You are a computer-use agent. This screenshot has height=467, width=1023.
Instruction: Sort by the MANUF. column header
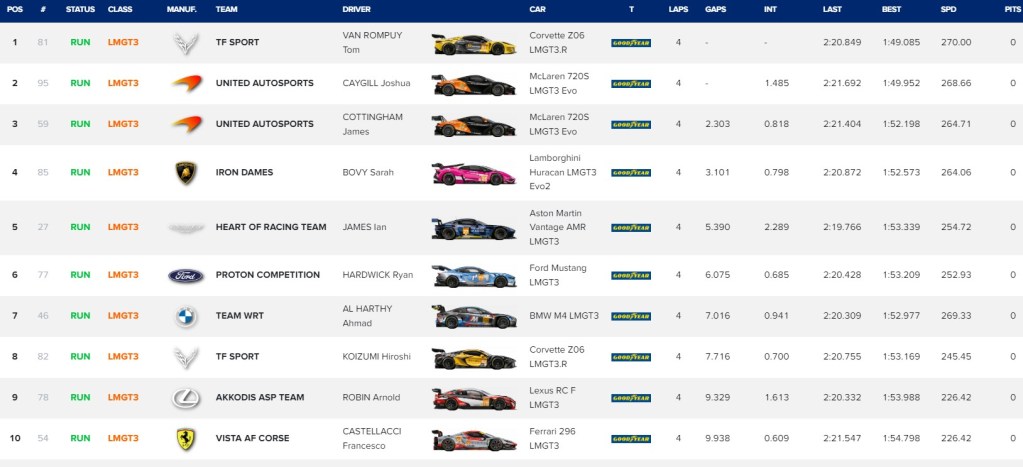tap(182, 10)
